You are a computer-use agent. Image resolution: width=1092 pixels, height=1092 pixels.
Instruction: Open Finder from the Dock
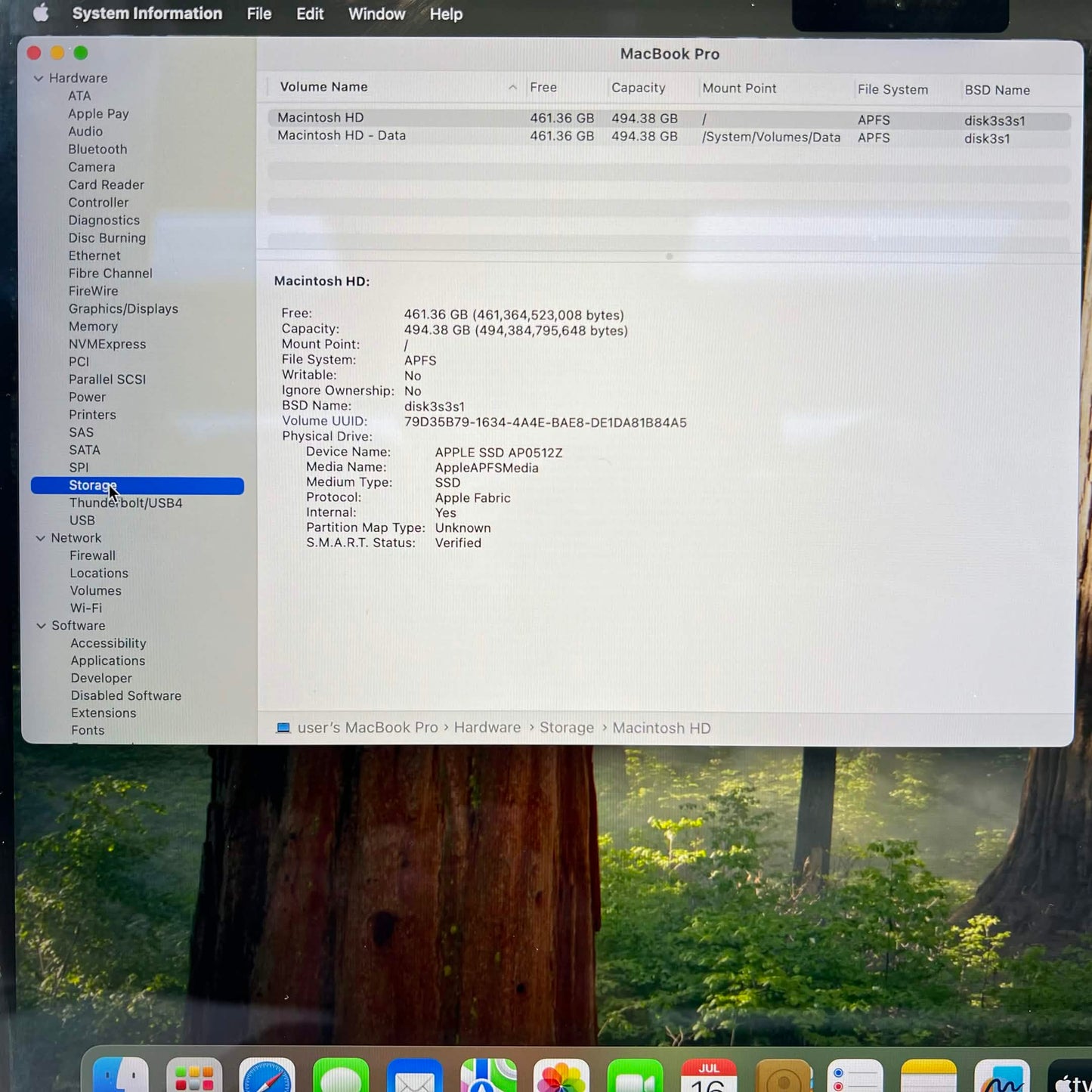coord(121,1075)
